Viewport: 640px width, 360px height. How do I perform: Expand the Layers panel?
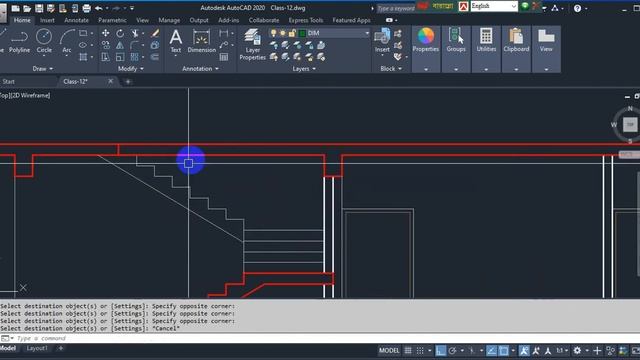coord(304,69)
